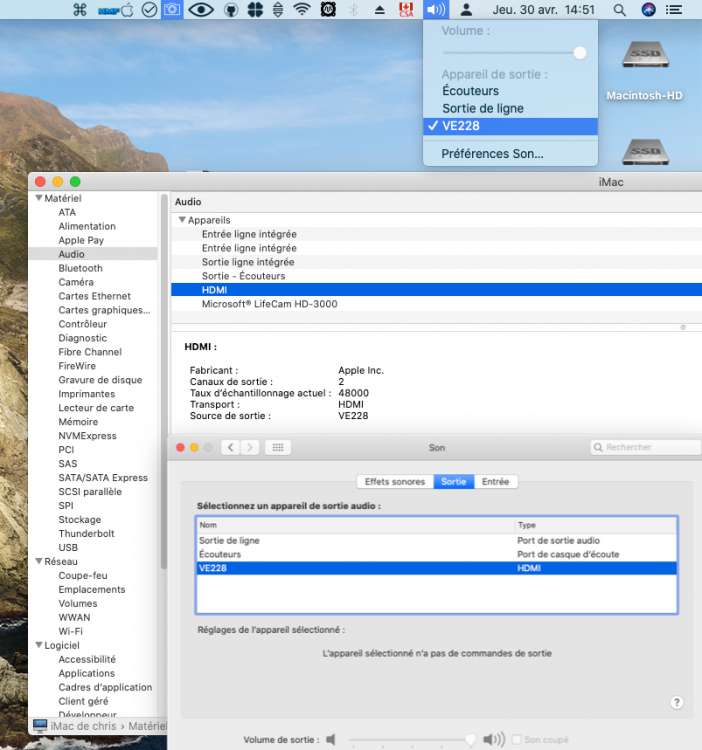Image resolution: width=702 pixels, height=750 pixels.
Task: Open the screenshot camera menu bar icon
Action: [172, 10]
